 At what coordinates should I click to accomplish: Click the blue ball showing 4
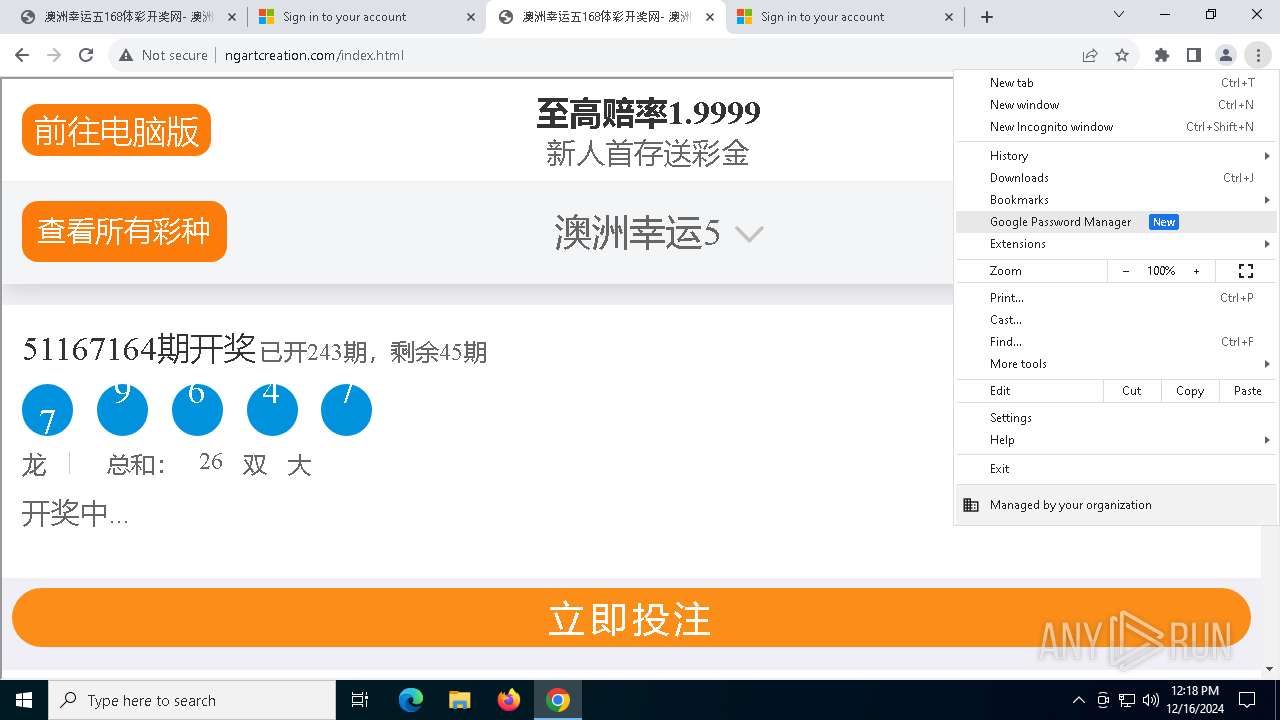click(x=272, y=410)
